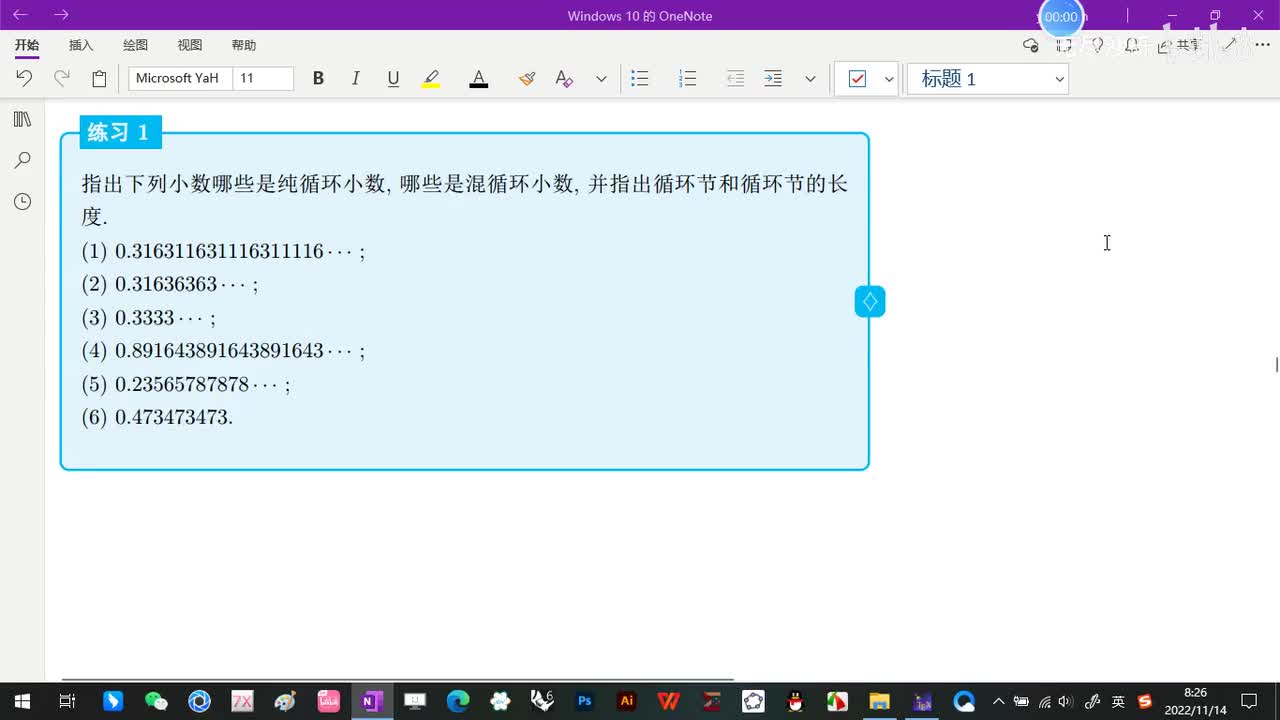
Task: Open the more options ellipsis menu
Action: pos(1262,45)
